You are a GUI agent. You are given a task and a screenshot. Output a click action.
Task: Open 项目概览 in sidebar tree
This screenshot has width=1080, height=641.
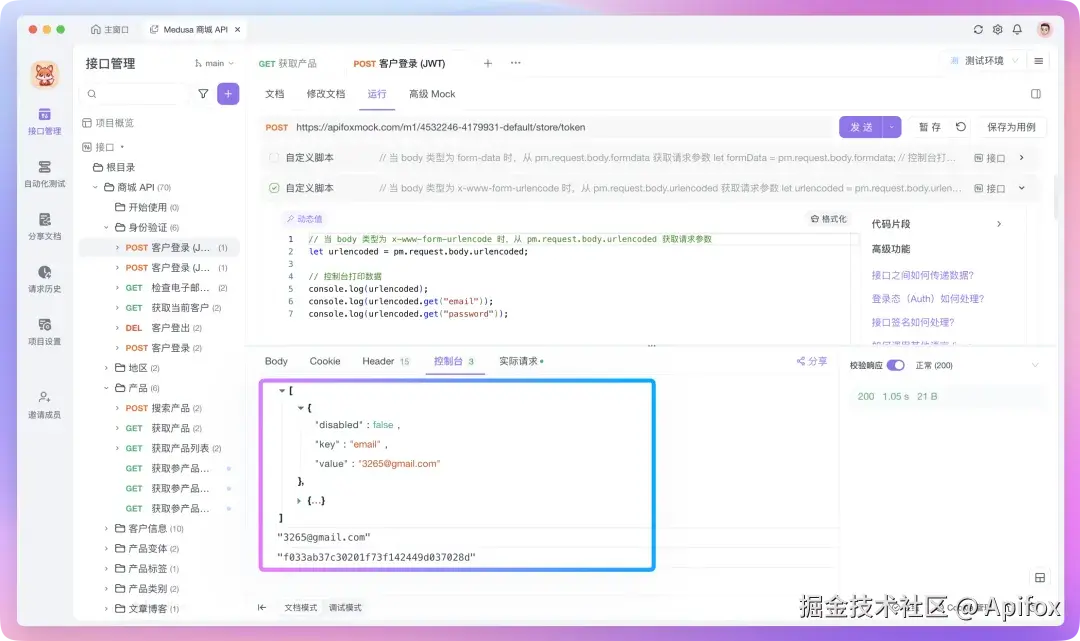(x=108, y=123)
